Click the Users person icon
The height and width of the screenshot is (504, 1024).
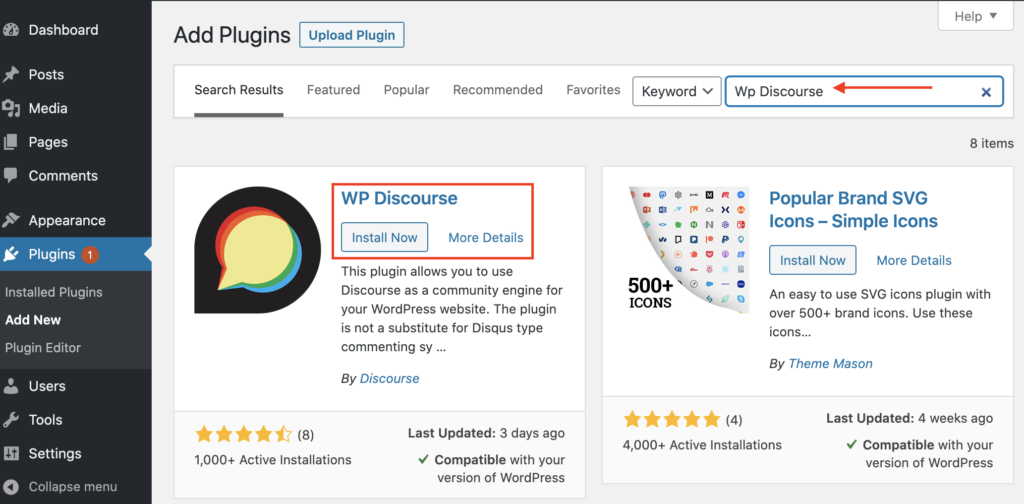pos(10,386)
